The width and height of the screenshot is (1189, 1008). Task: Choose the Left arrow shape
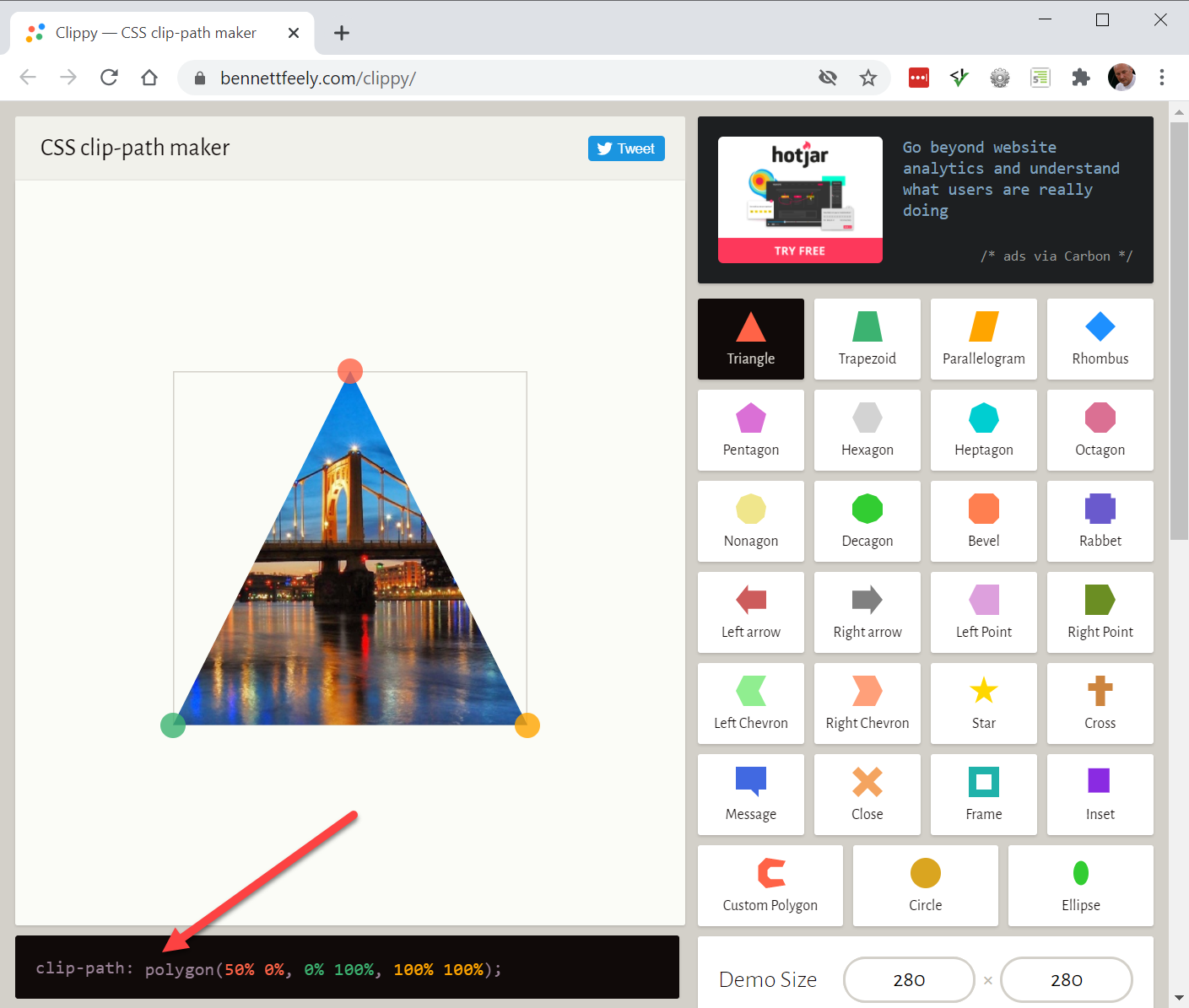coord(750,612)
